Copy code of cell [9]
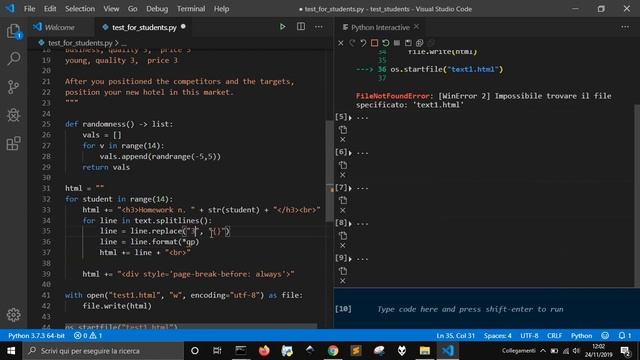Screen dimensions: 640x360 tap(343, 271)
